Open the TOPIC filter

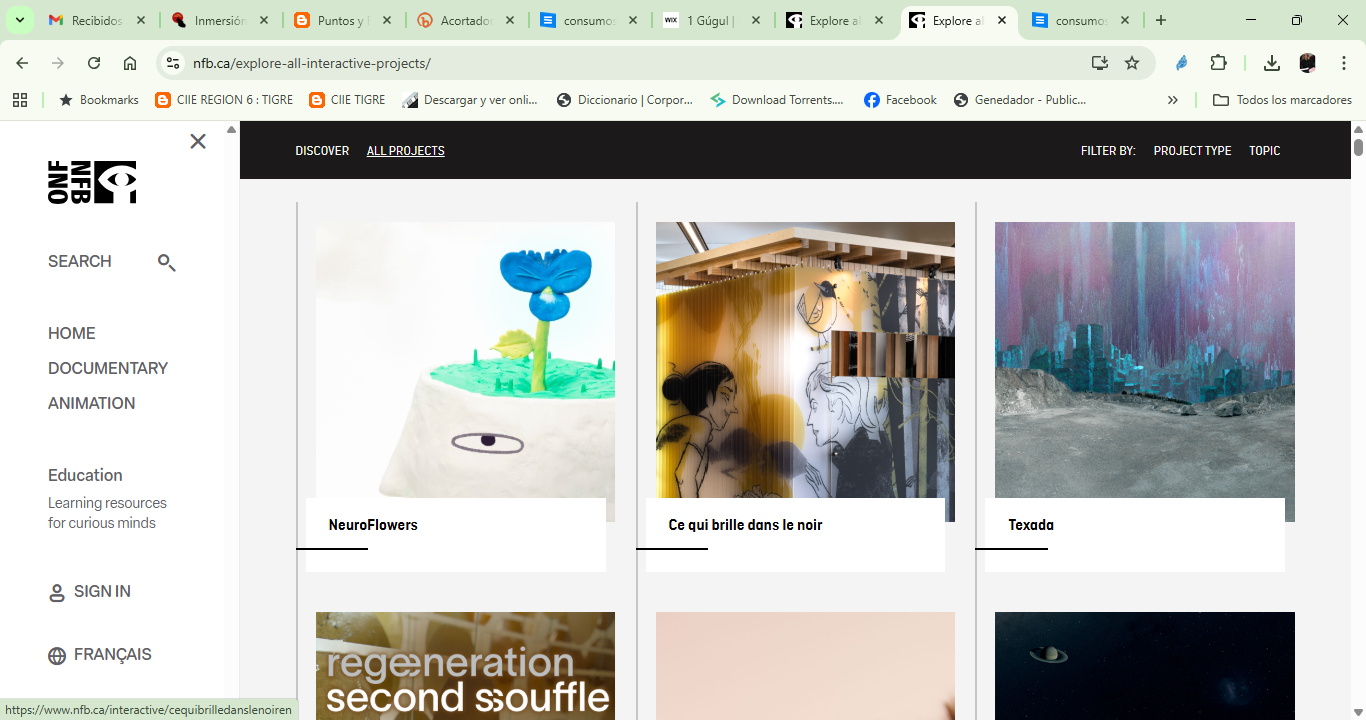[1264, 150]
